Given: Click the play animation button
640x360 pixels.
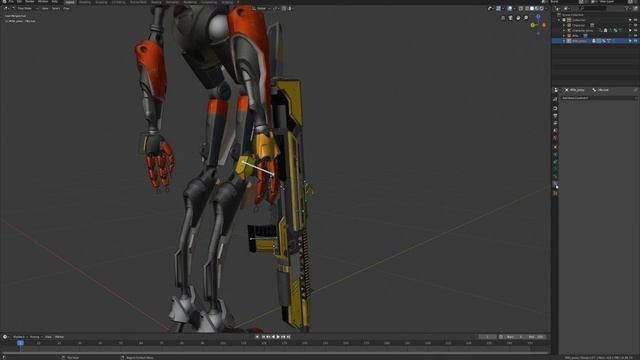Looking at the screenshot, I should [278, 337].
